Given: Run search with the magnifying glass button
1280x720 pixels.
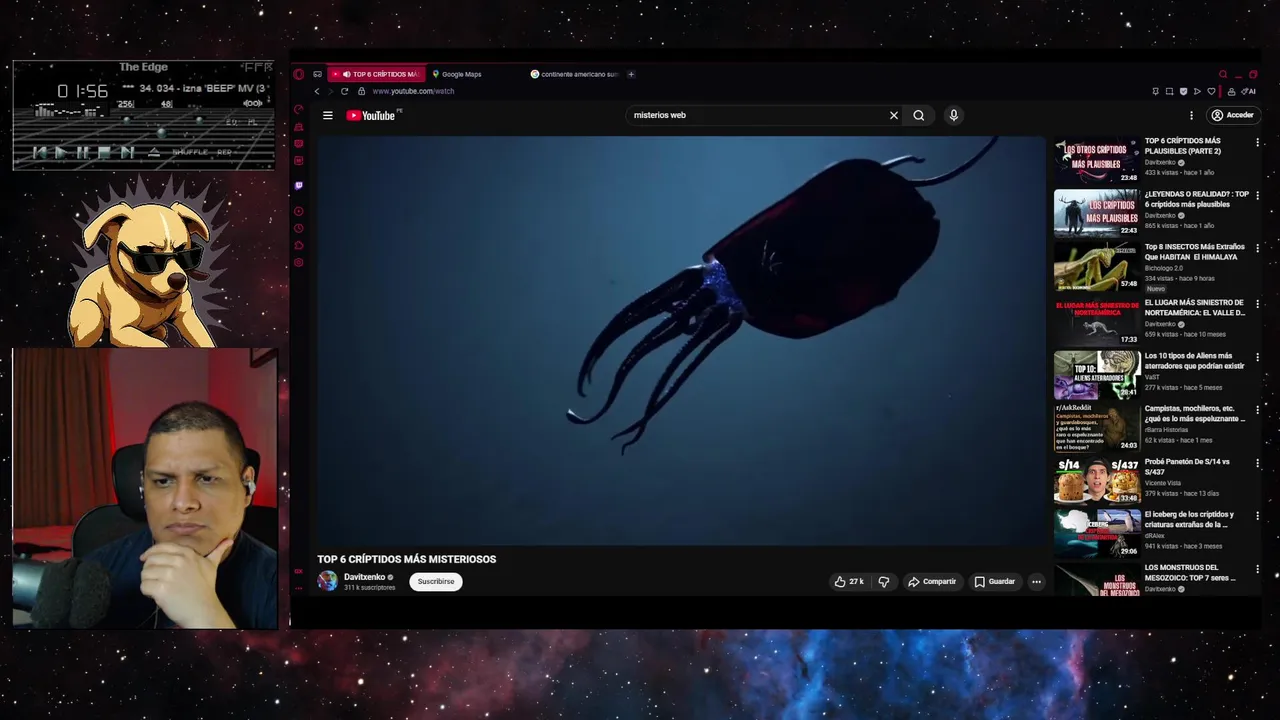Looking at the screenshot, I should point(918,115).
